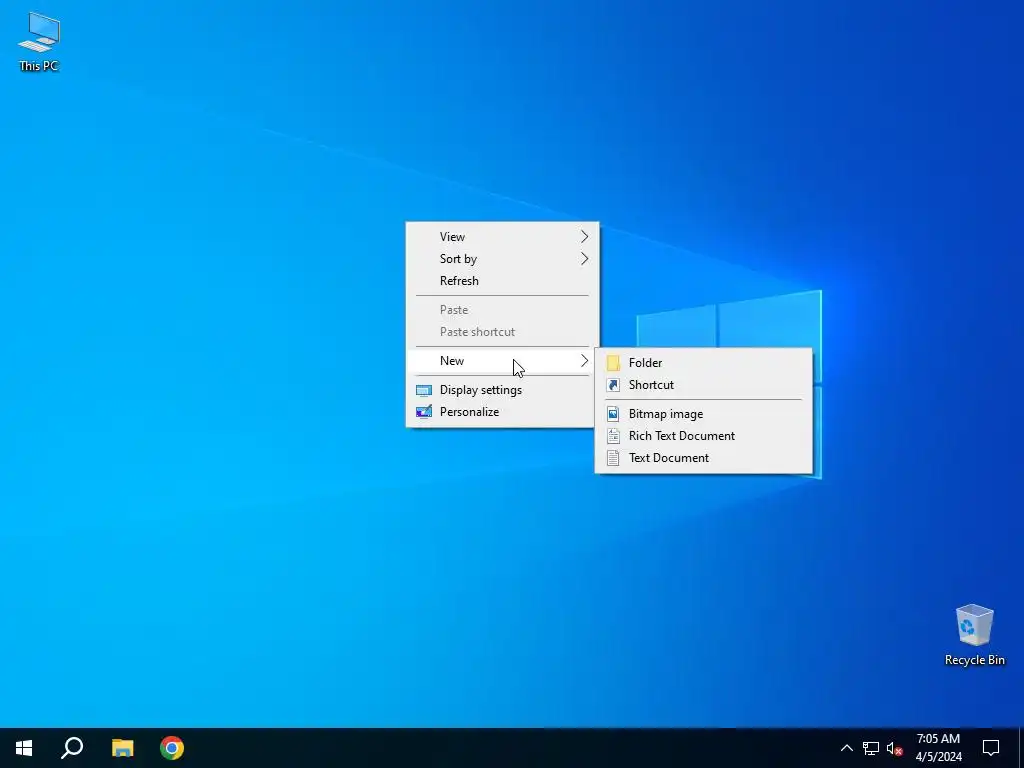Open the Windows Start menu
The image size is (1024, 768).
pos(24,748)
